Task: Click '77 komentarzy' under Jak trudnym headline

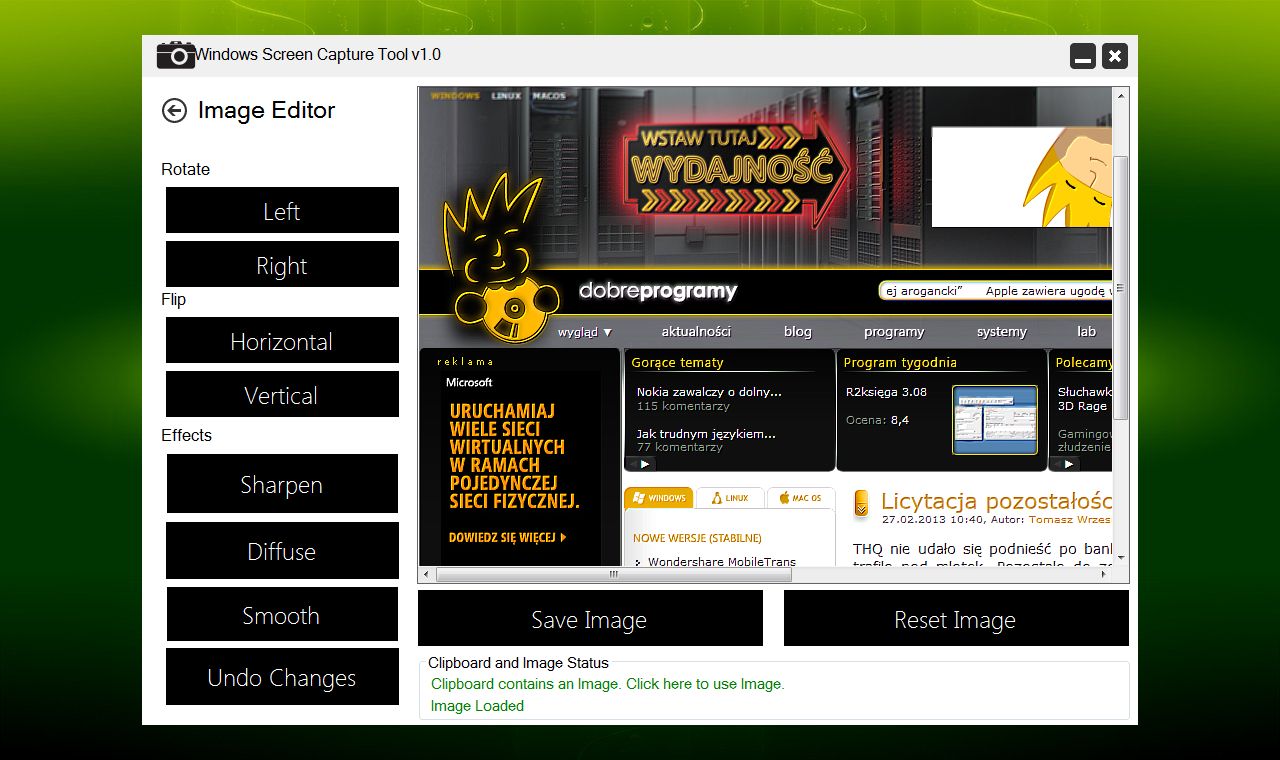Action: click(x=679, y=448)
